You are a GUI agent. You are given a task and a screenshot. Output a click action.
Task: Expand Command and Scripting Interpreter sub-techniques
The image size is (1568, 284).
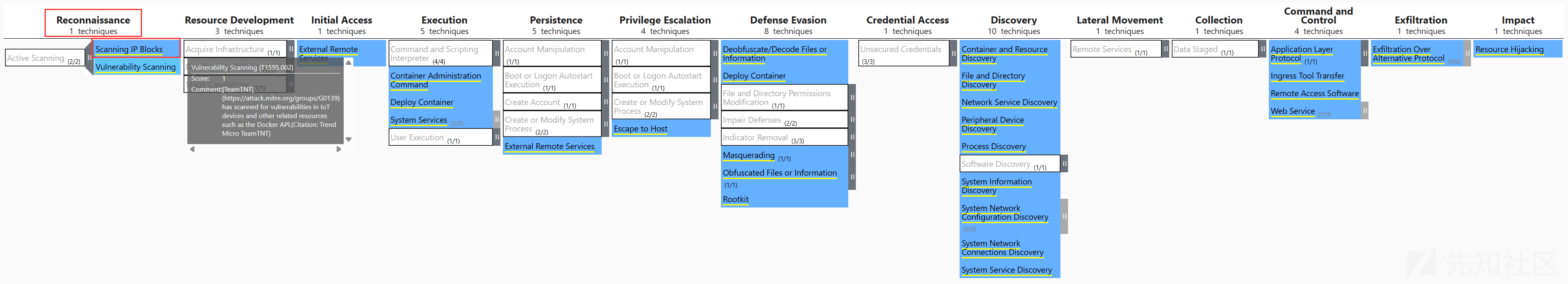tap(497, 53)
